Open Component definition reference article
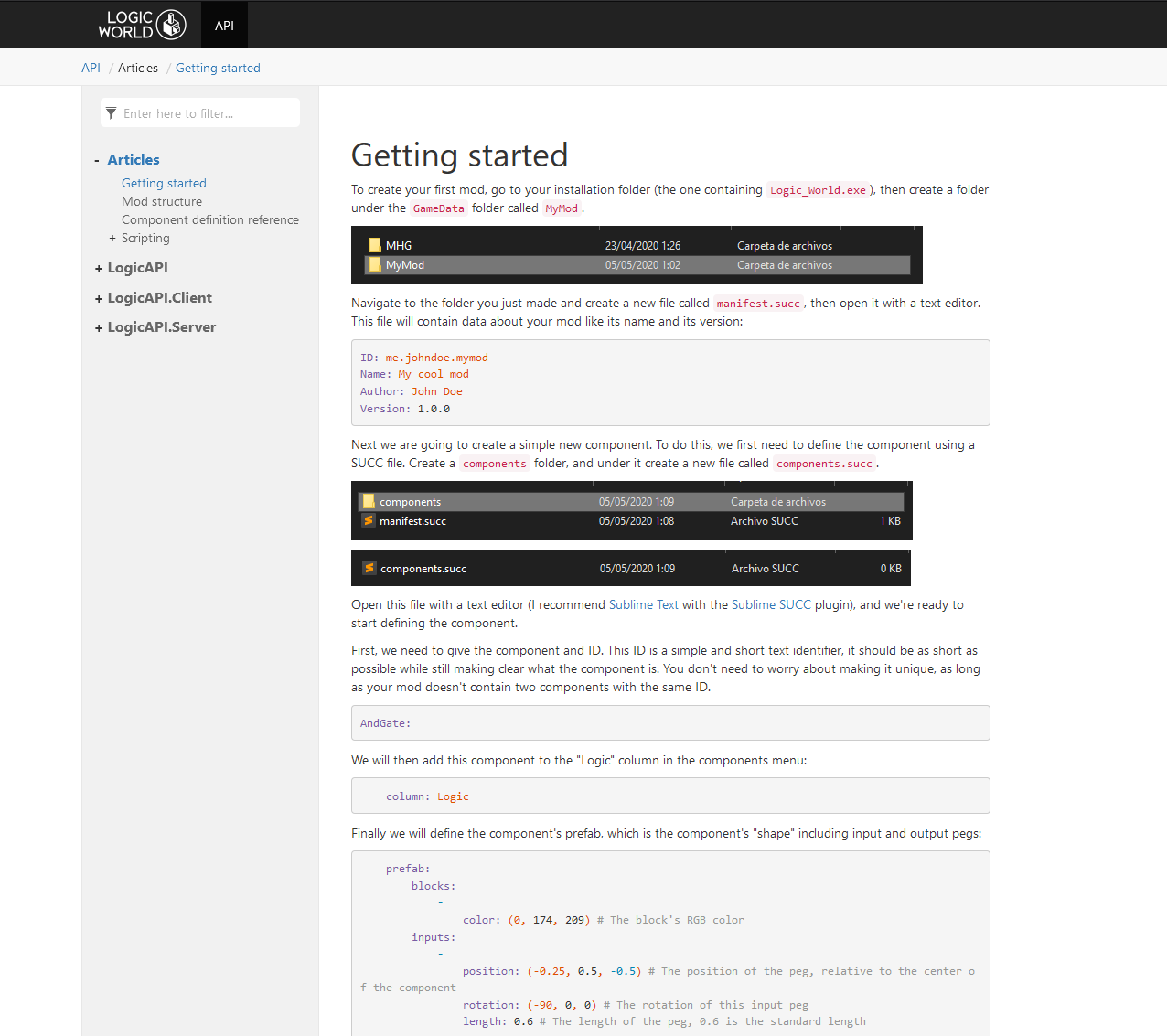The width and height of the screenshot is (1167, 1036). 210,220
